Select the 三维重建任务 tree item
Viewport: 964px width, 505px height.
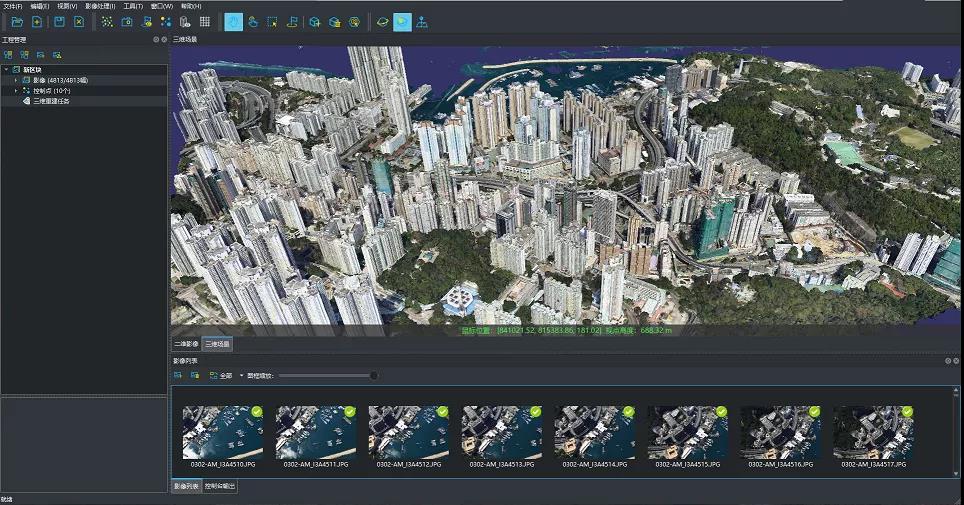pos(52,101)
